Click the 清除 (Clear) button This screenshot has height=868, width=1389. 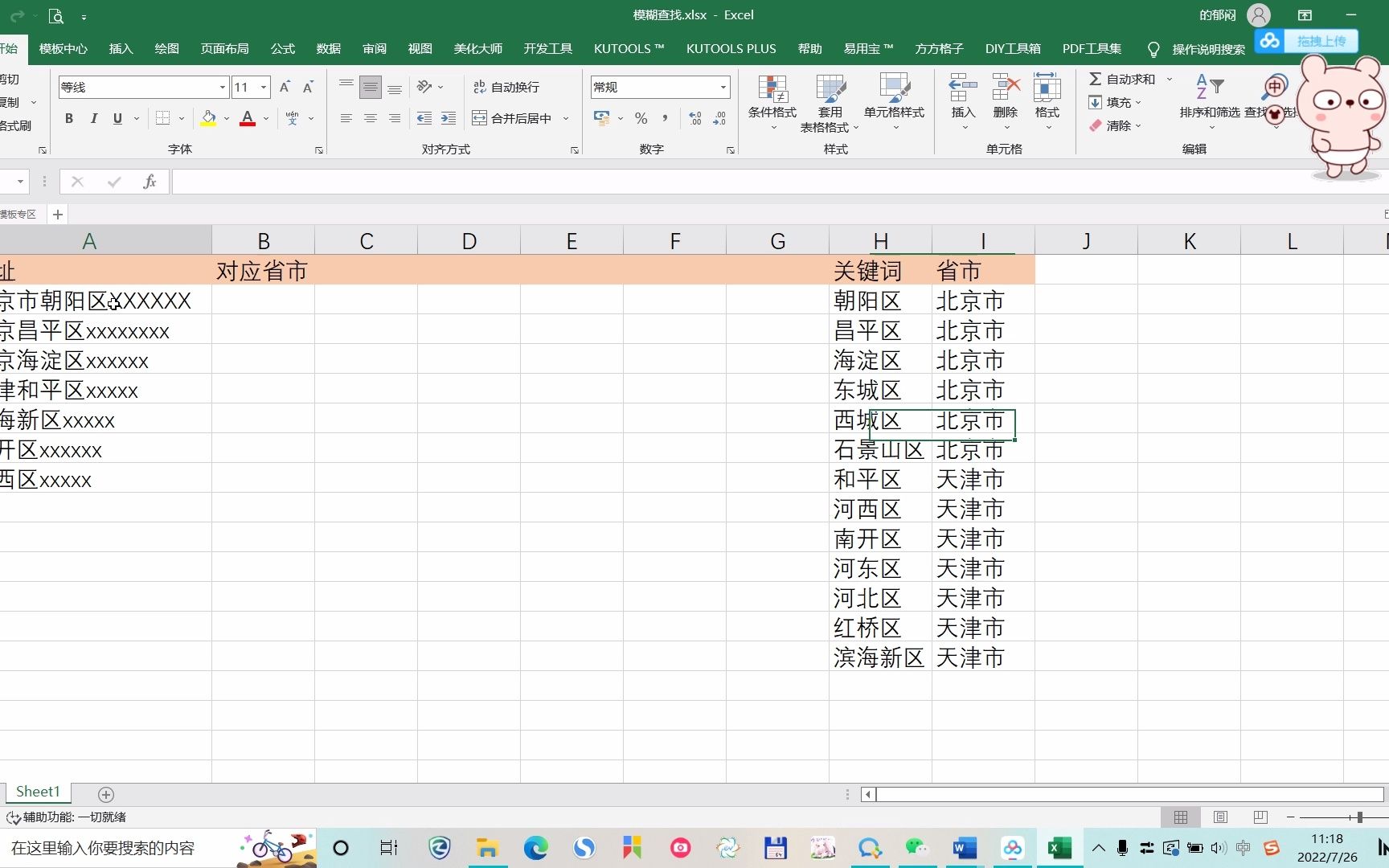(x=1114, y=125)
